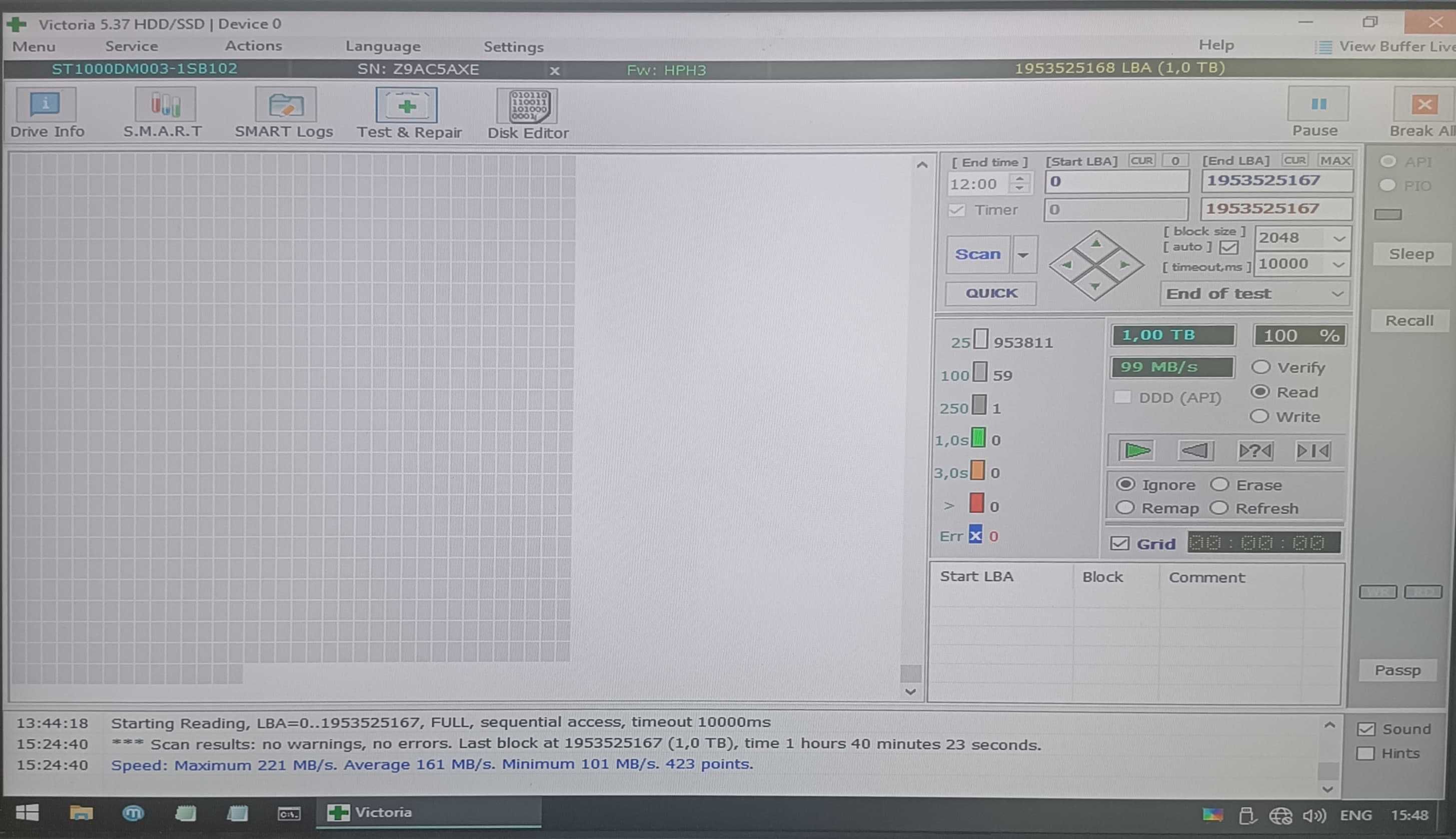Click the Scan button
This screenshot has width=1456, height=839.
click(x=978, y=254)
